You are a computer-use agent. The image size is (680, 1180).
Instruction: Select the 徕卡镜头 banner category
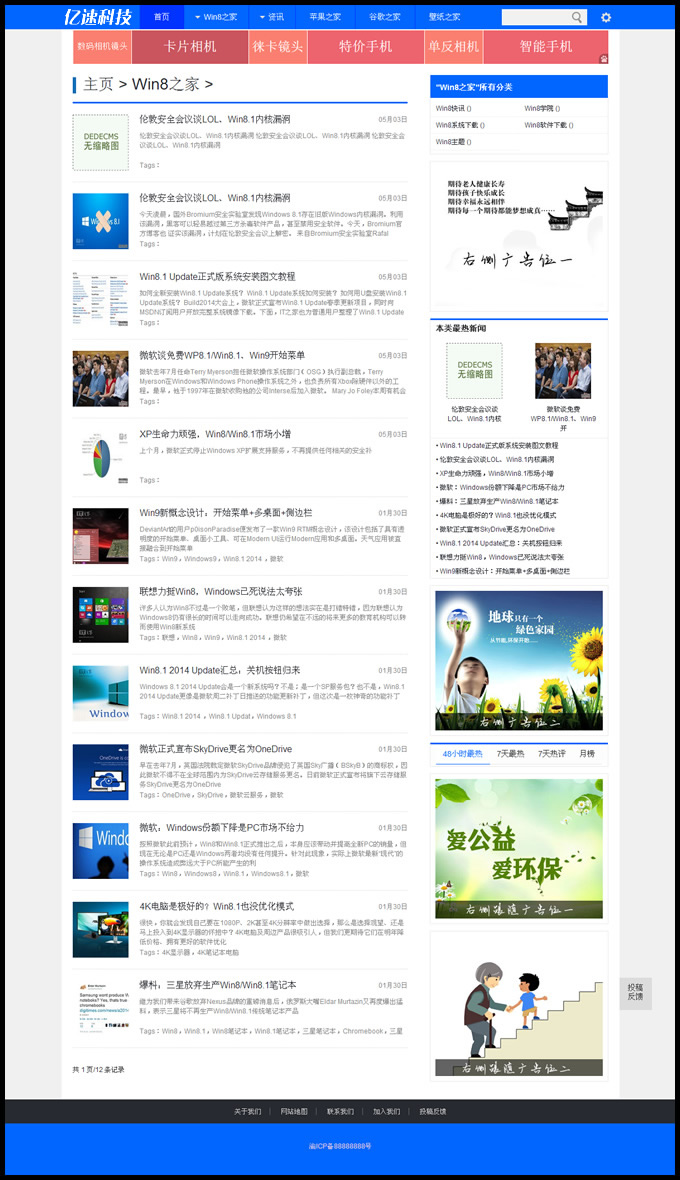click(x=278, y=47)
